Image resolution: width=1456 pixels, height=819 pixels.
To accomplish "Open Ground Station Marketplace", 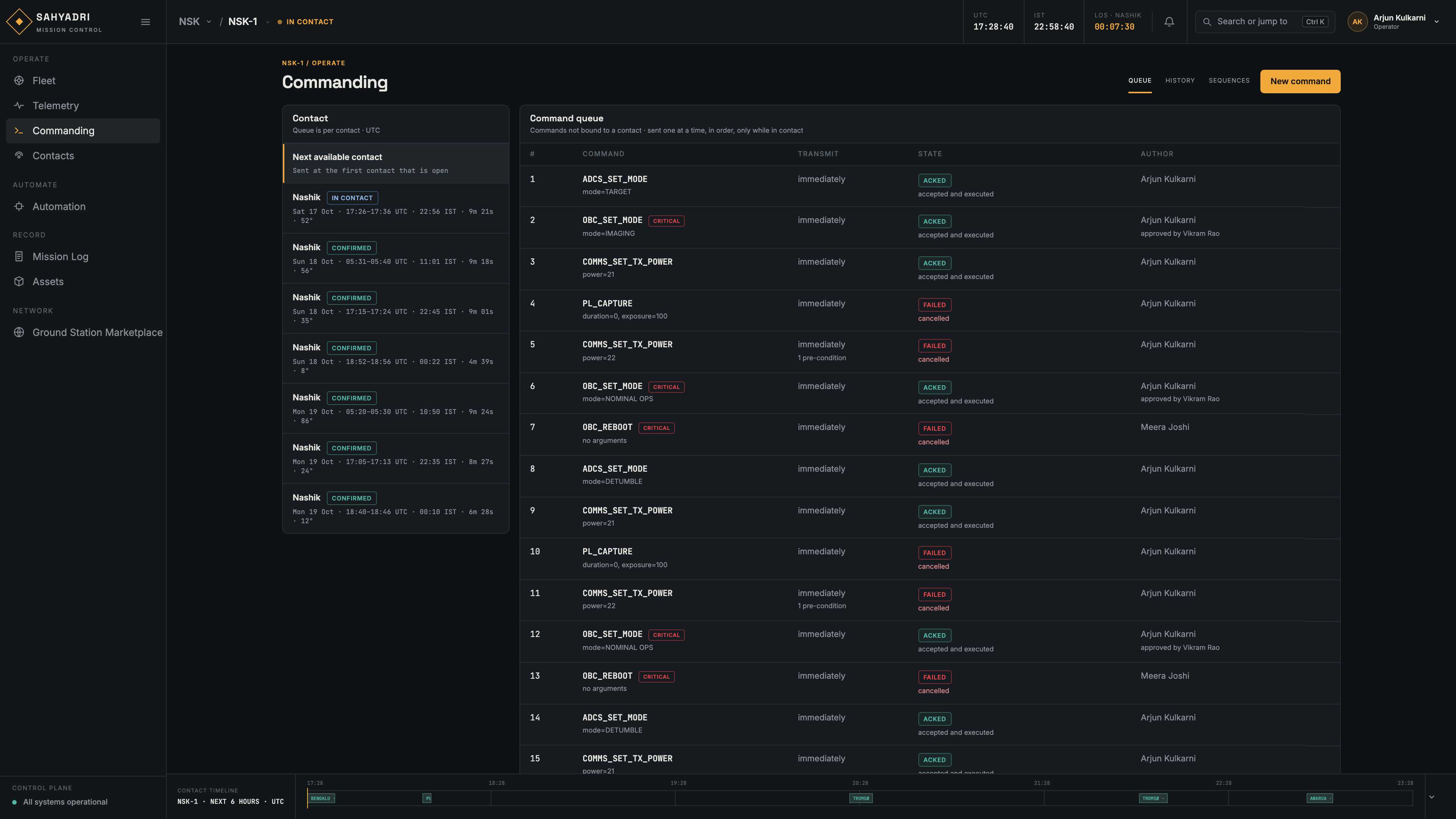I will (x=83, y=333).
